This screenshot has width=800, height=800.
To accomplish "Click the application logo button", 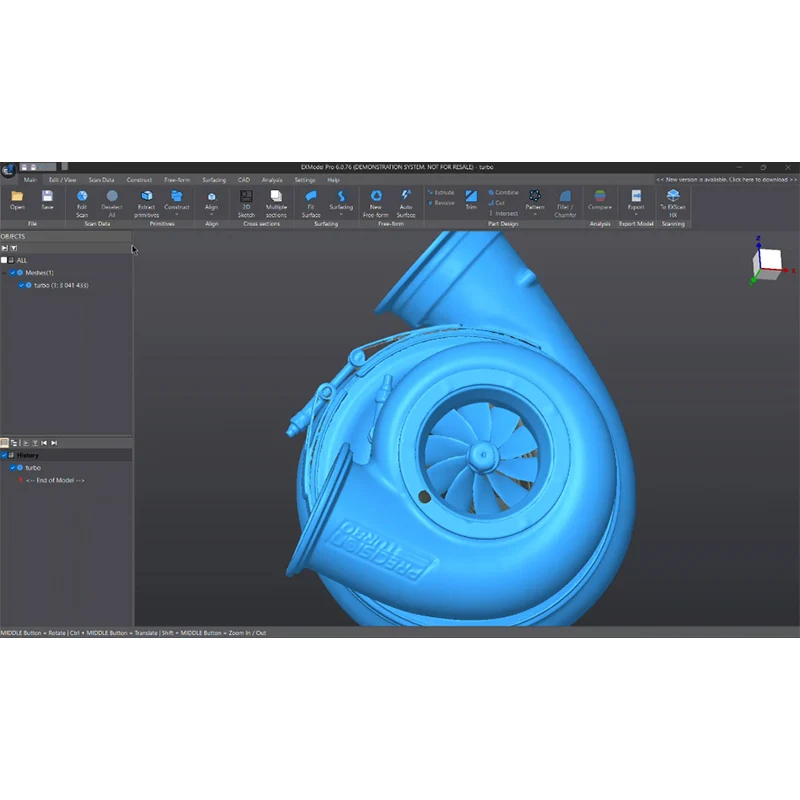I will tap(8, 170).
